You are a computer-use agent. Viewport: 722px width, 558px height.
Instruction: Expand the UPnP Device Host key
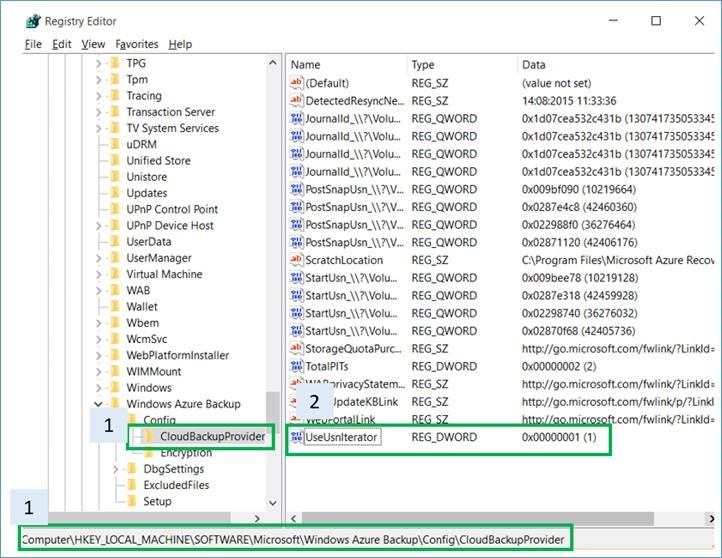click(x=99, y=226)
